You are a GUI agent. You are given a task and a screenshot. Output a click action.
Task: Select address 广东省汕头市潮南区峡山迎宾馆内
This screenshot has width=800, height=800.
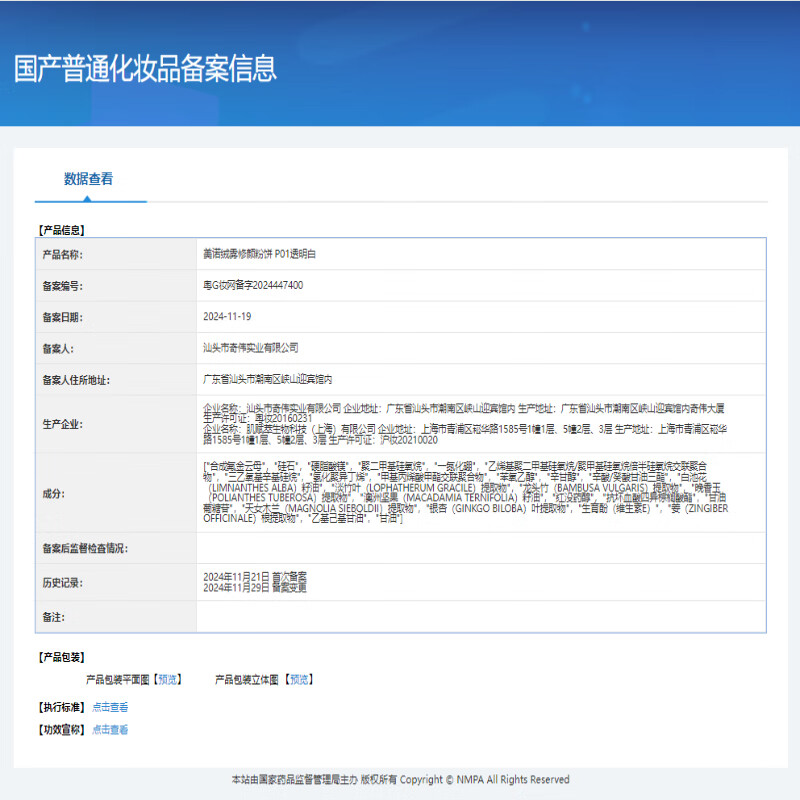point(267,380)
